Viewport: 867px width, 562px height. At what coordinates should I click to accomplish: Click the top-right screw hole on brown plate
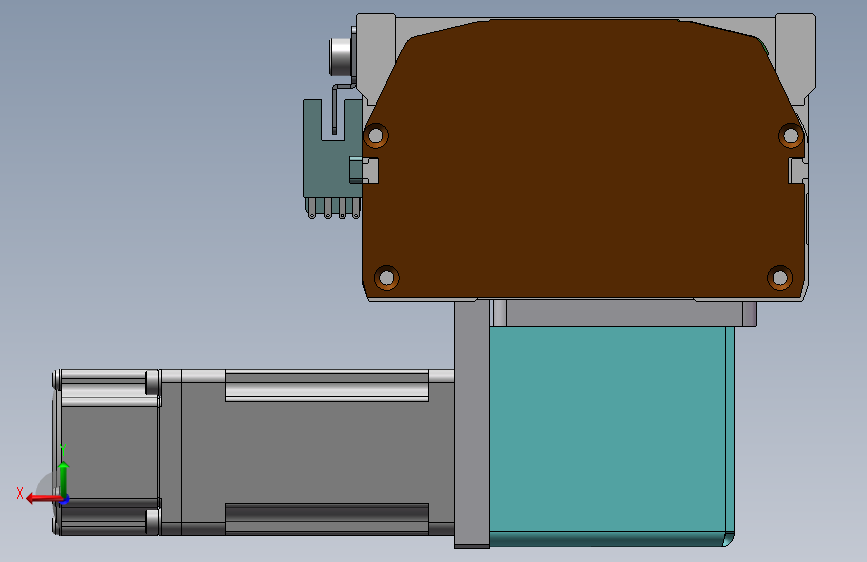tap(791, 135)
